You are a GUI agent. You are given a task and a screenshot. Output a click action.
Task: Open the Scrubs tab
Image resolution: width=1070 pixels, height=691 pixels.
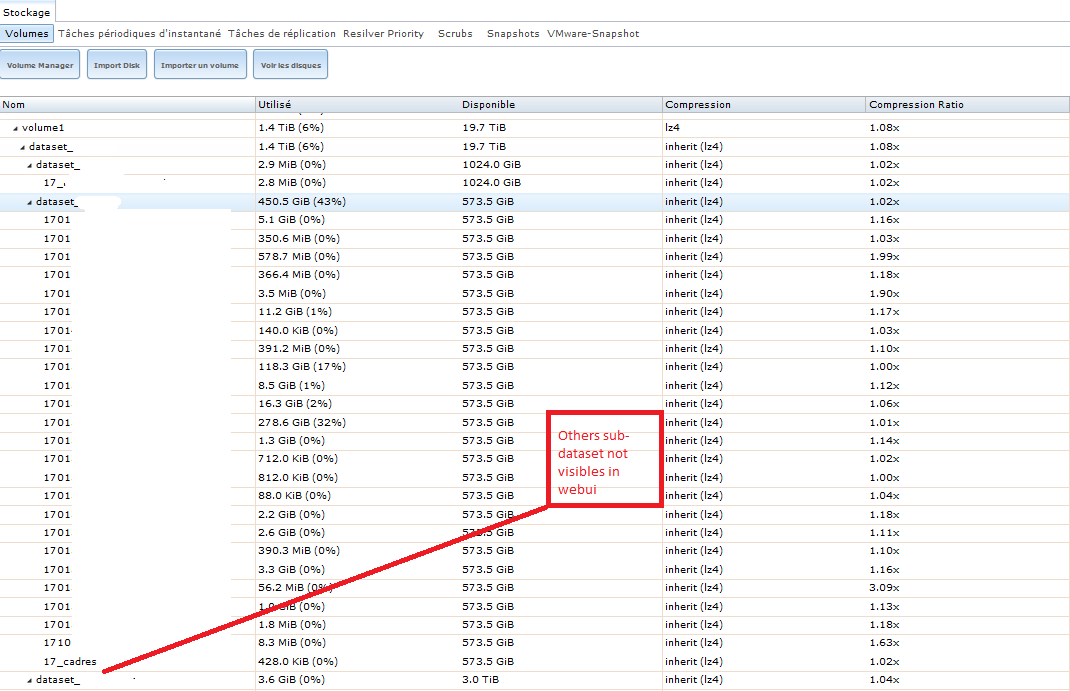pyautogui.click(x=455, y=34)
